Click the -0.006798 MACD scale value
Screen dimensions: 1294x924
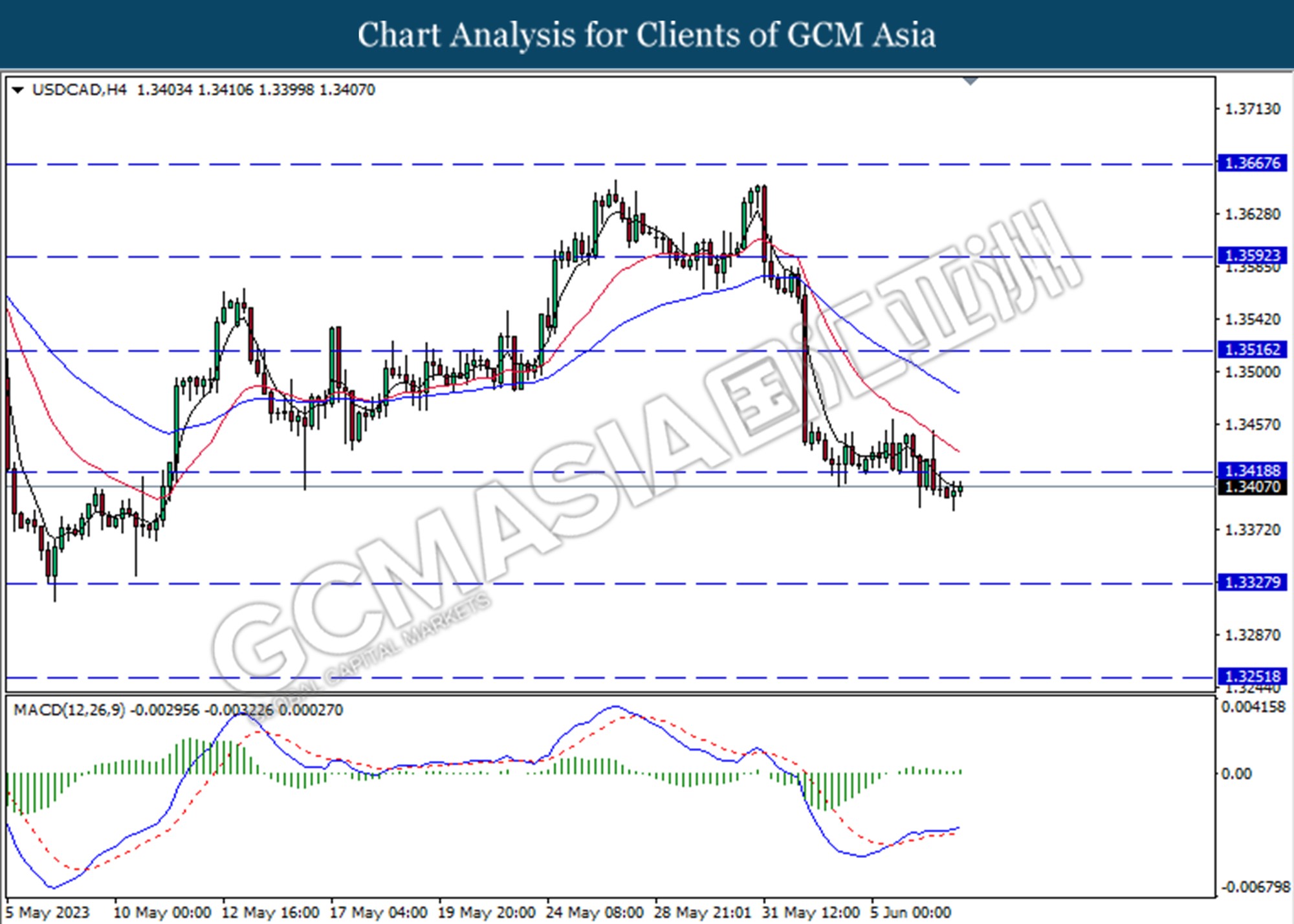click(x=1255, y=887)
